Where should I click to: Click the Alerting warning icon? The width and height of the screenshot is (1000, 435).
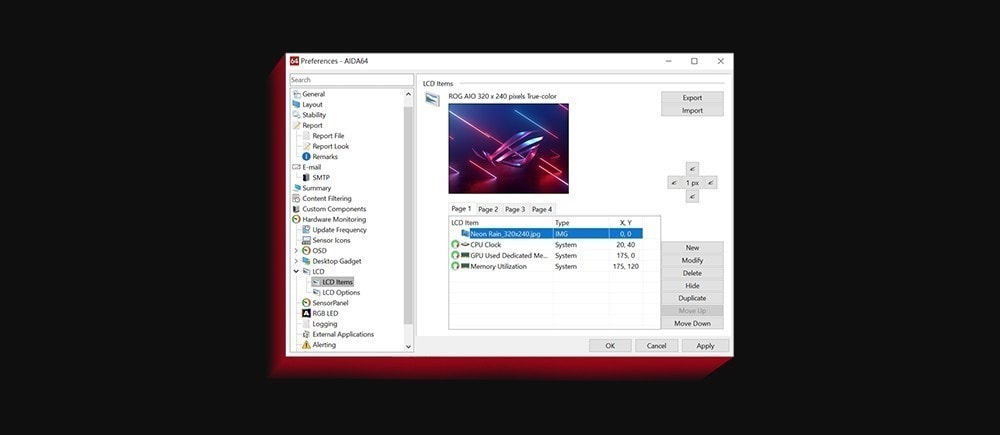tap(306, 344)
